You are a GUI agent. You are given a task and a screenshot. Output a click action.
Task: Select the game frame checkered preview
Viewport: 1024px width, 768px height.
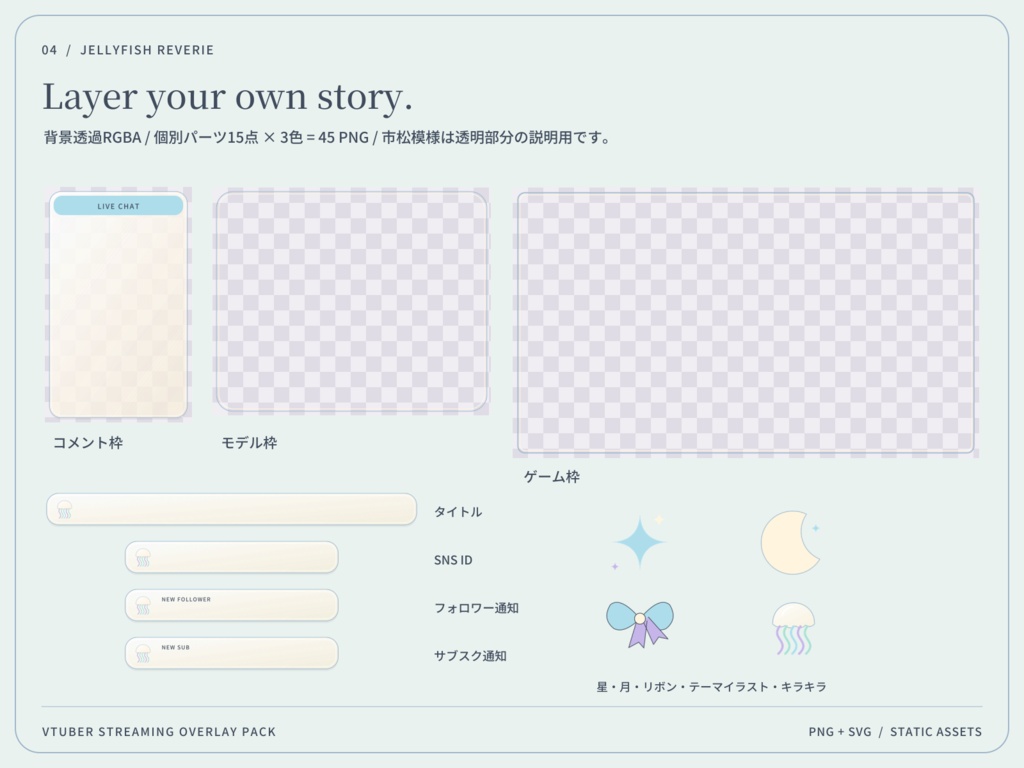coord(746,323)
